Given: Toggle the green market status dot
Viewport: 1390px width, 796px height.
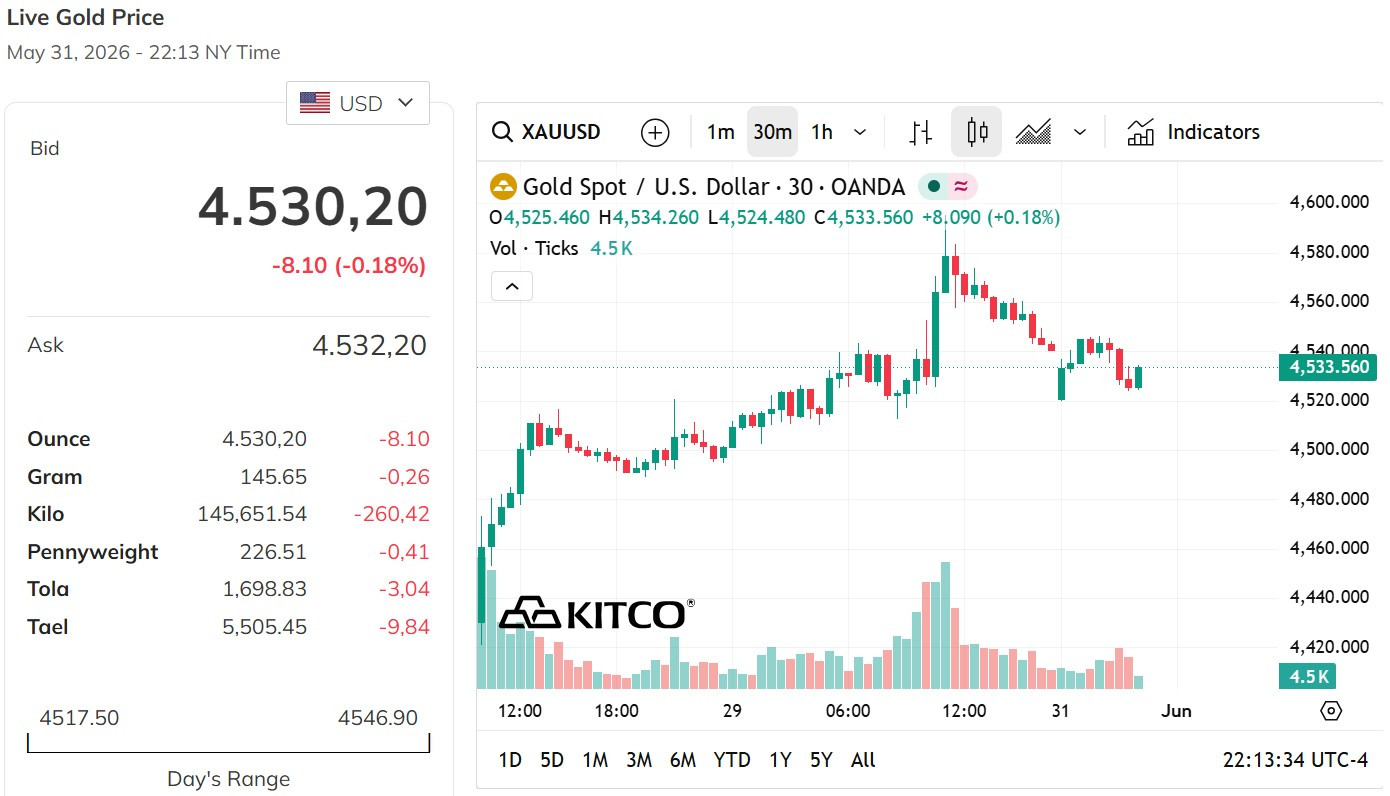Looking at the screenshot, I should click(x=934, y=187).
